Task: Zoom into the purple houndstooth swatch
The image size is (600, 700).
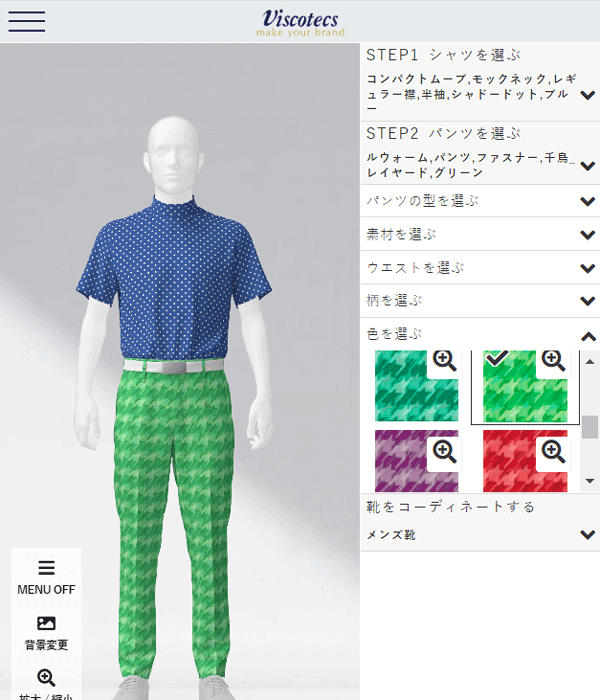Action: [444, 452]
